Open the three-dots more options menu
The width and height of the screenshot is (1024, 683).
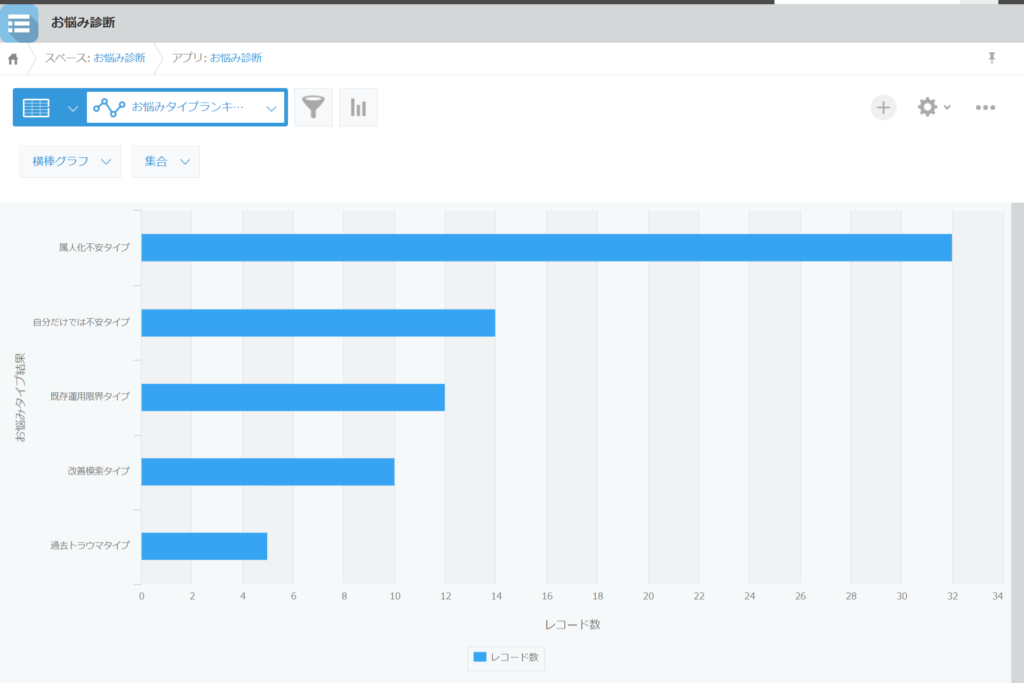coord(985,107)
